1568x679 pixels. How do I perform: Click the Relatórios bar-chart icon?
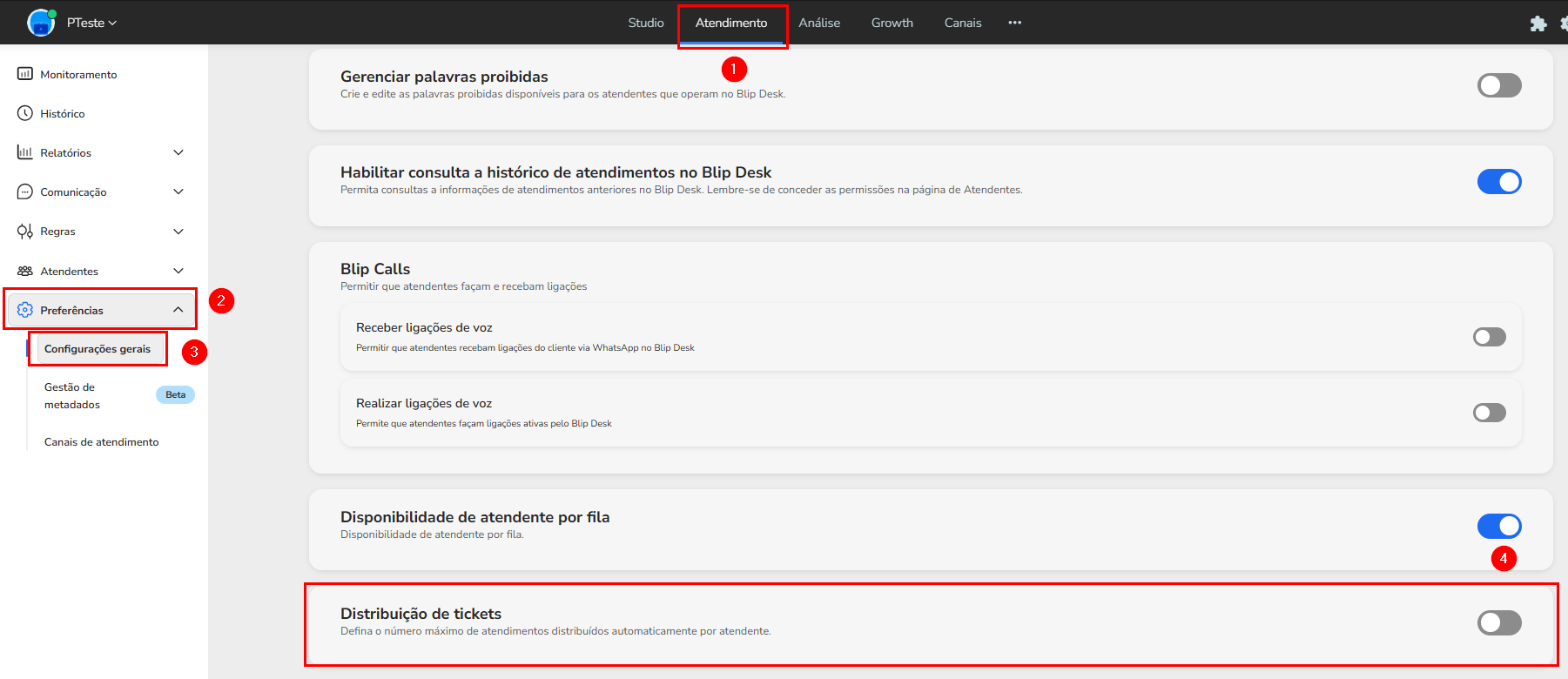[x=25, y=152]
